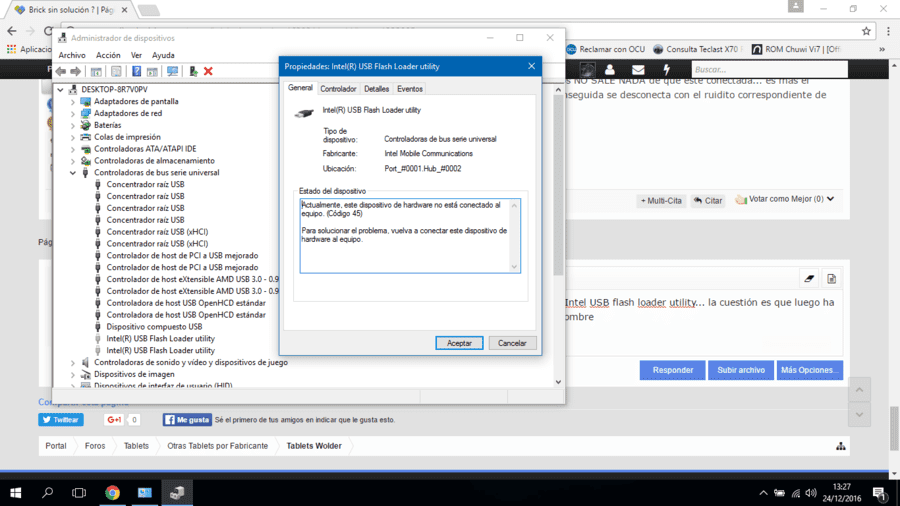Open the Archivo menu

(x=72, y=55)
